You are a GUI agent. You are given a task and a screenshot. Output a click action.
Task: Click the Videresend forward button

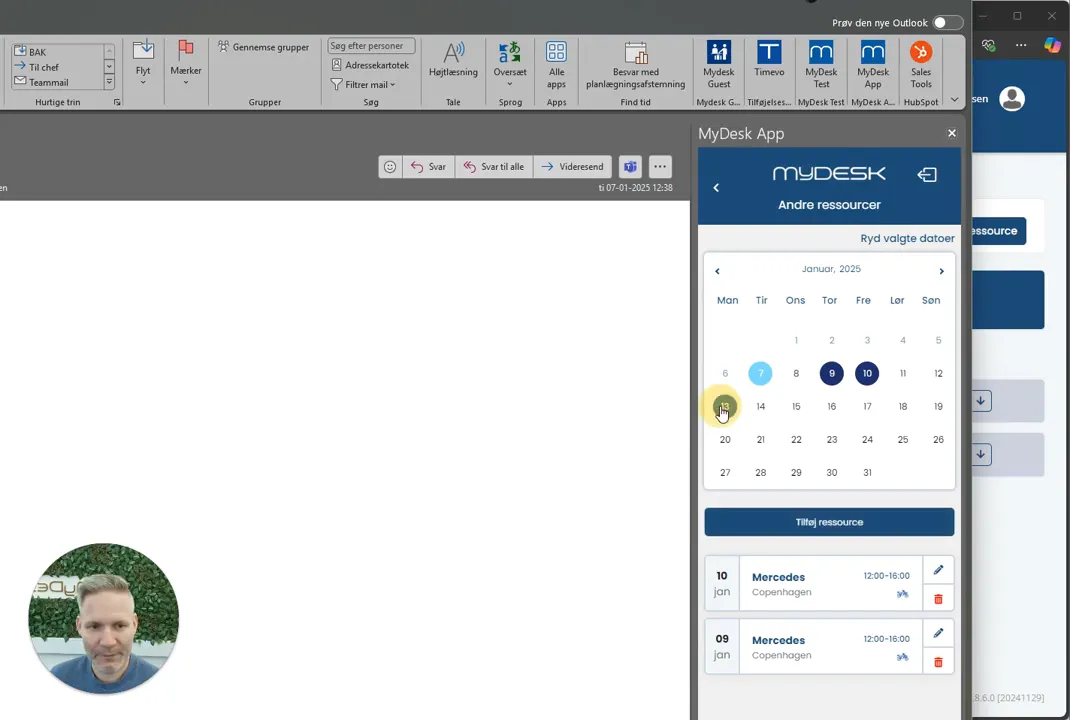tap(573, 167)
